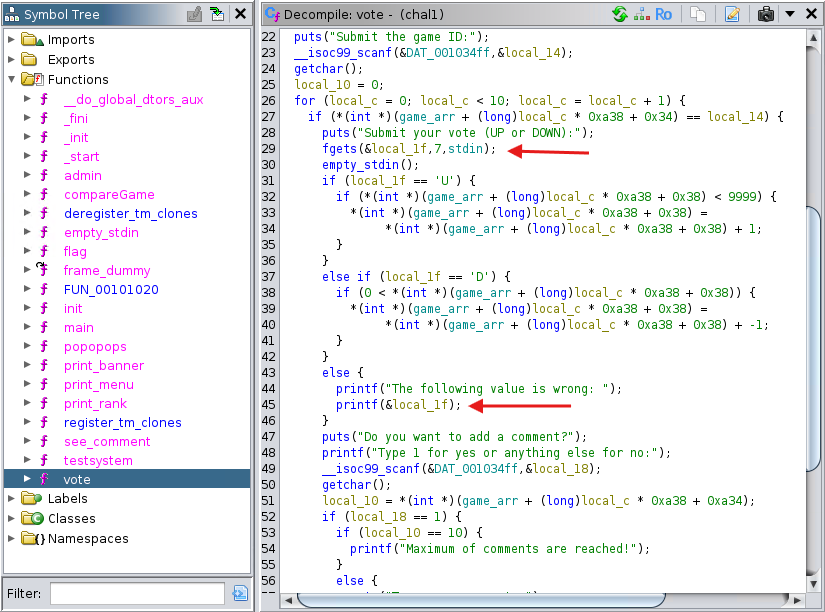Click the Symbol Tree navigate-on-selection icon

point(217,14)
